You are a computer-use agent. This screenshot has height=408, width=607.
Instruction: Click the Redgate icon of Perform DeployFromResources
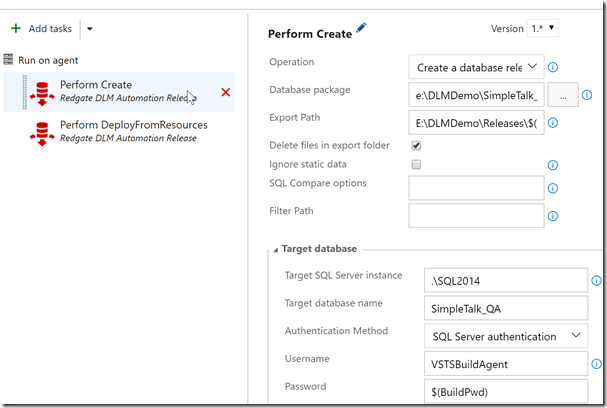click(43, 132)
